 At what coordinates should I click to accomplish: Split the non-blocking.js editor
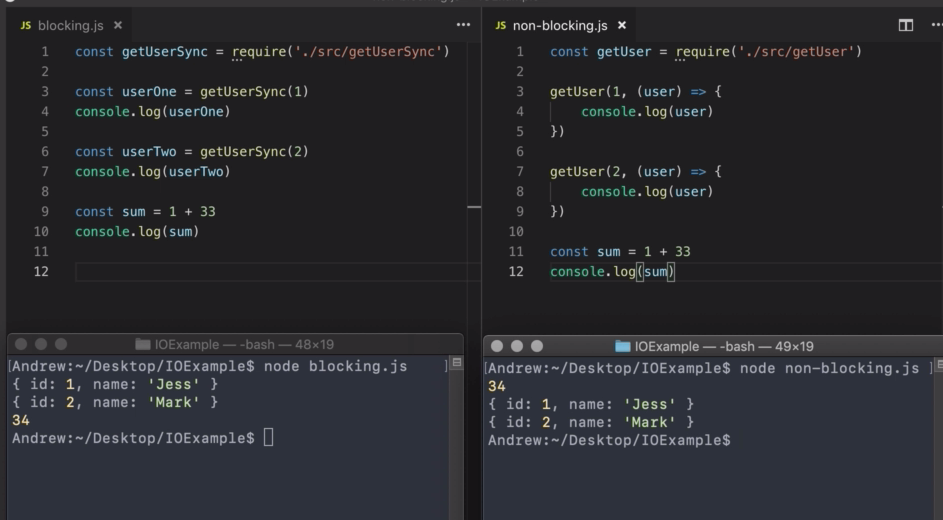coord(906,25)
